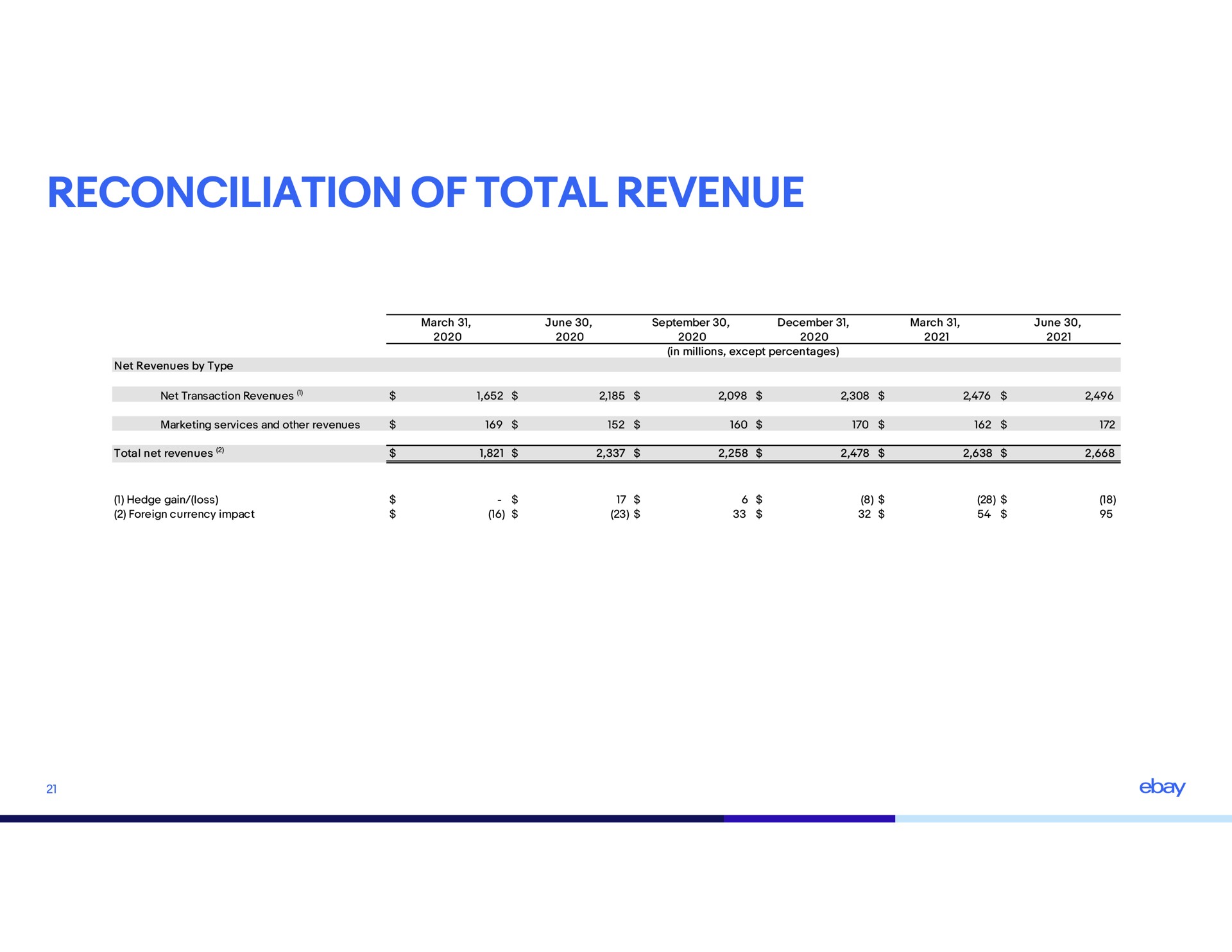Click the 'in millions, except percentages' note
This screenshot has width=1232, height=952.
coord(753,352)
